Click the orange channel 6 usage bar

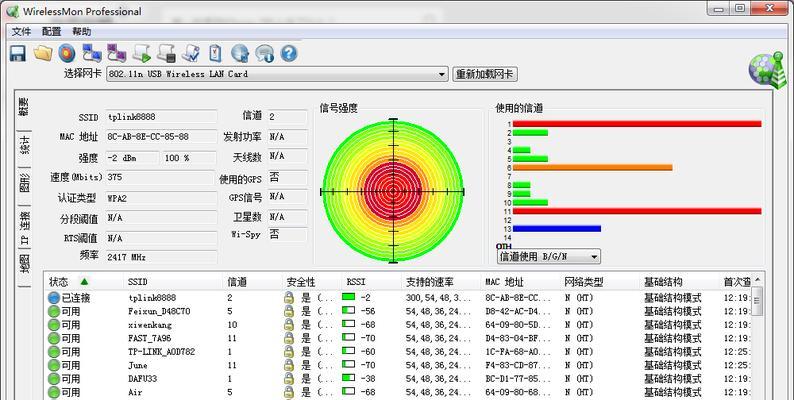pyautogui.click(x=592, y=168)
